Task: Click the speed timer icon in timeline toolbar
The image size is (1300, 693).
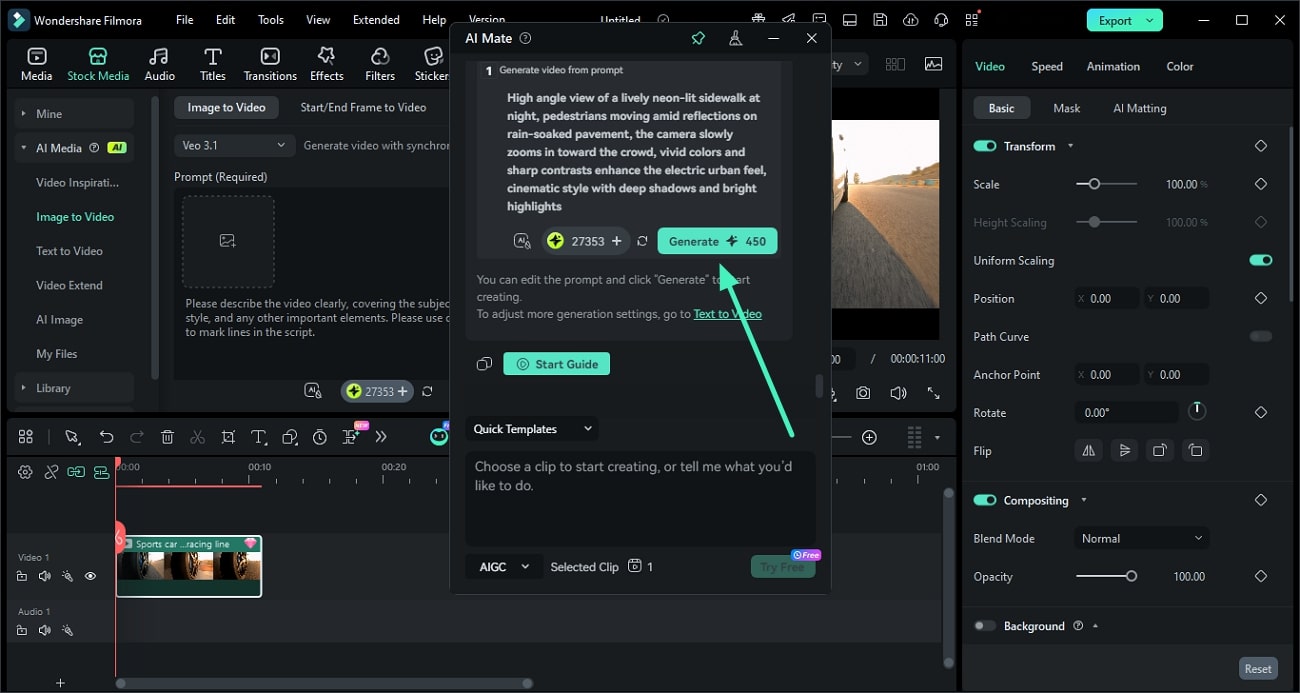Action: [x=320, y=437]
